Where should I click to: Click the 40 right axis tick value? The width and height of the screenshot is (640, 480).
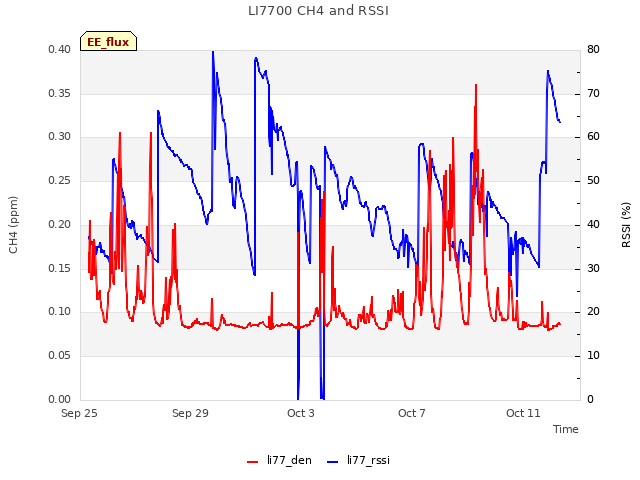[593, 224]
